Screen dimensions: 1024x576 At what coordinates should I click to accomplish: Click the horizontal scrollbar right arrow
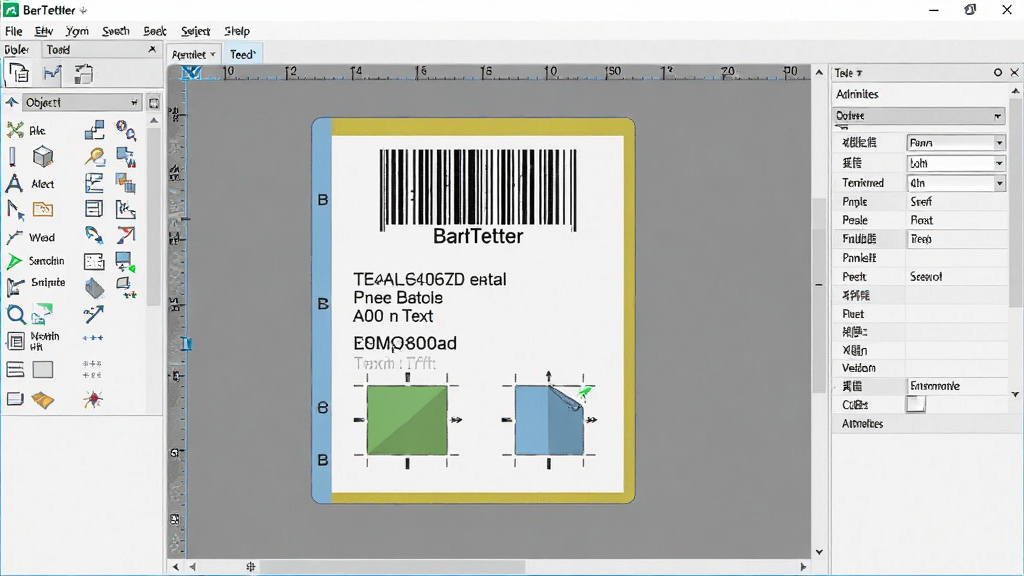tap(803, 567)
